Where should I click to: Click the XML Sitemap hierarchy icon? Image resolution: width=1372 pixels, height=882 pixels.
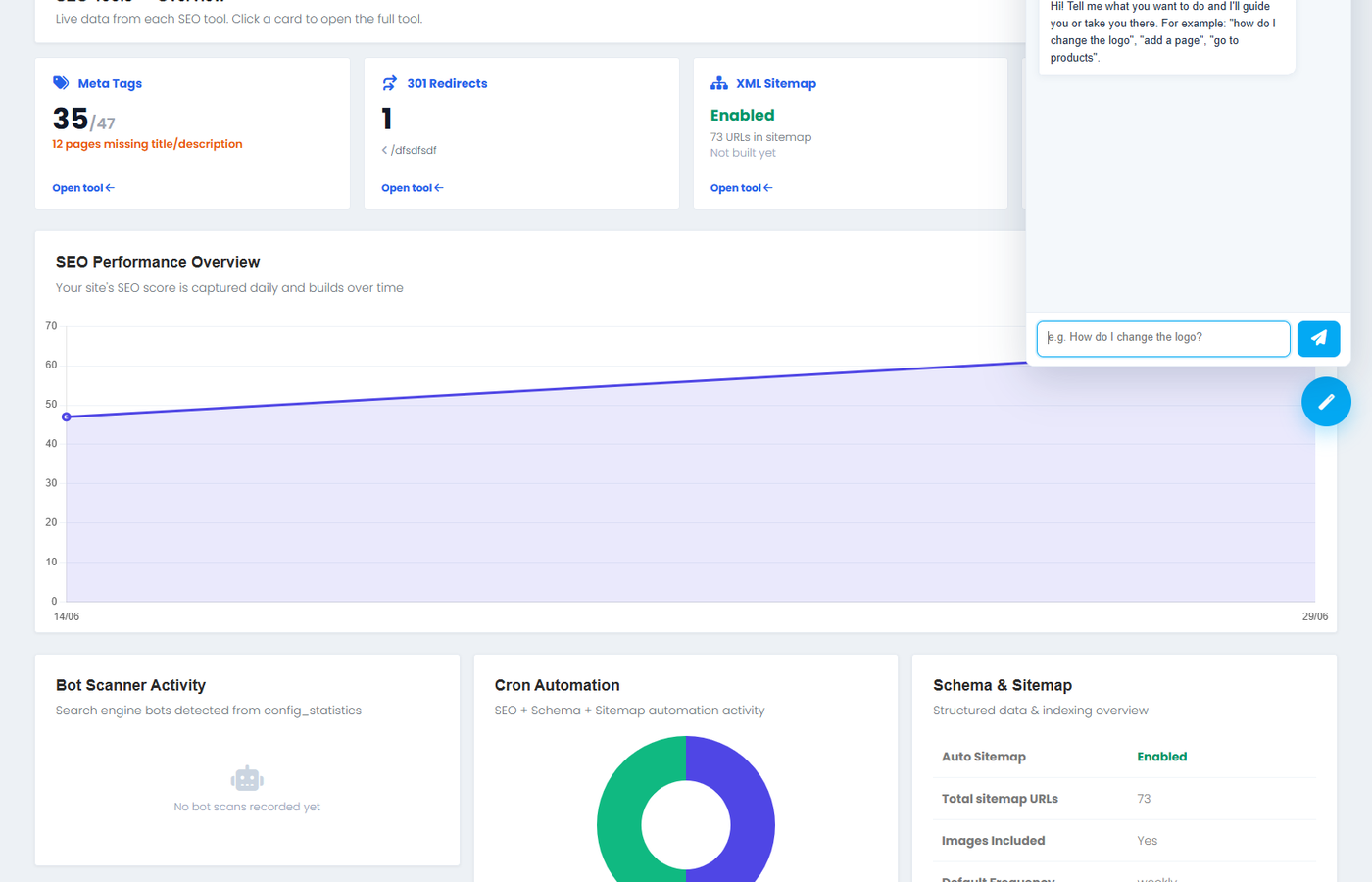pyautogui.click(x=719, y=83)
